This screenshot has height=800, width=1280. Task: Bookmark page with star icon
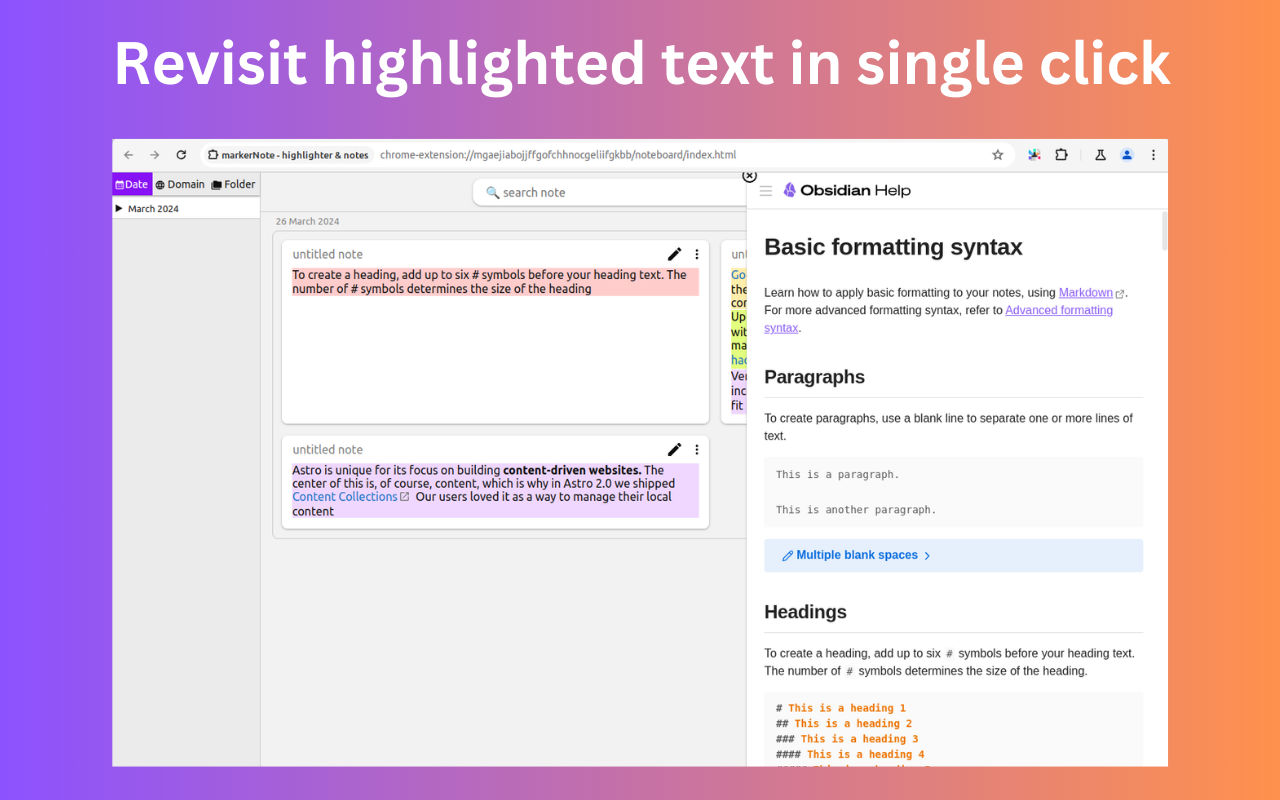coord(997,155)
